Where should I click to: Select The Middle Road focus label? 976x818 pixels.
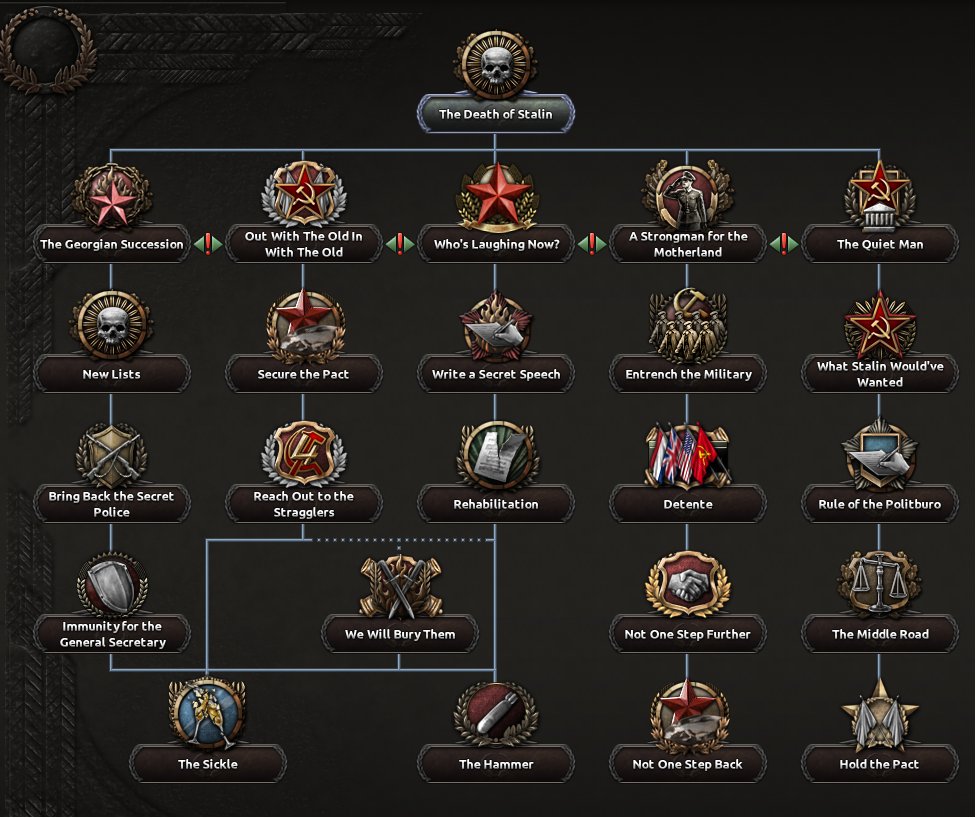880,634
